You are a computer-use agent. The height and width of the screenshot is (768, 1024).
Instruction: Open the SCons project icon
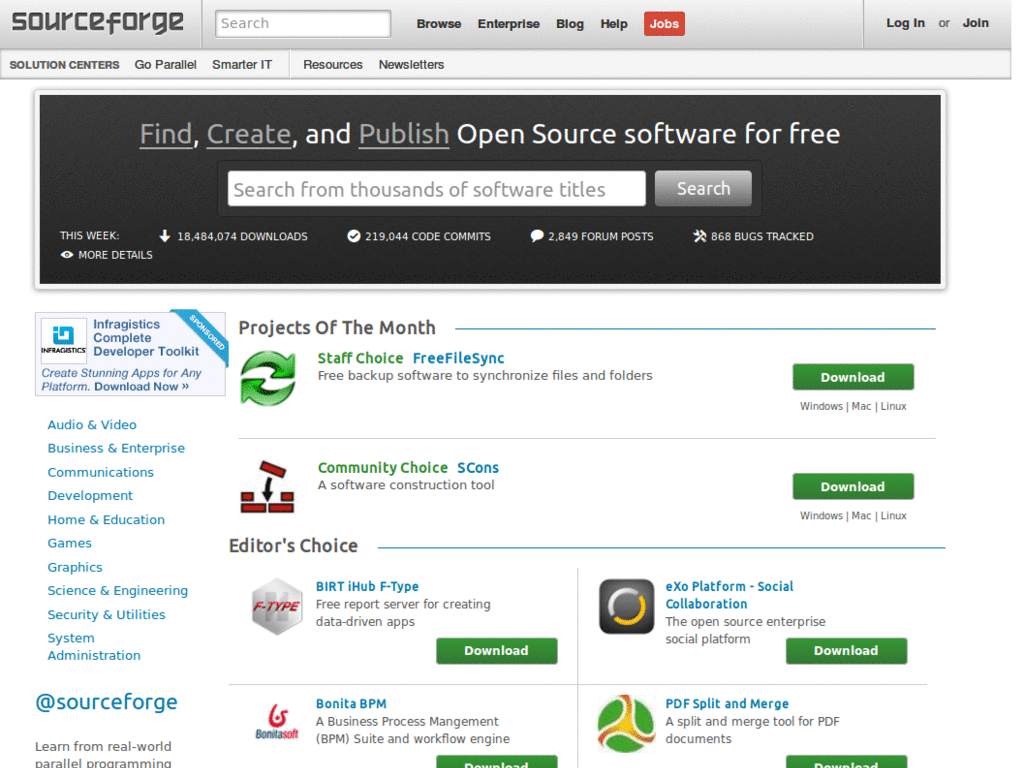(x=268, y=487)
